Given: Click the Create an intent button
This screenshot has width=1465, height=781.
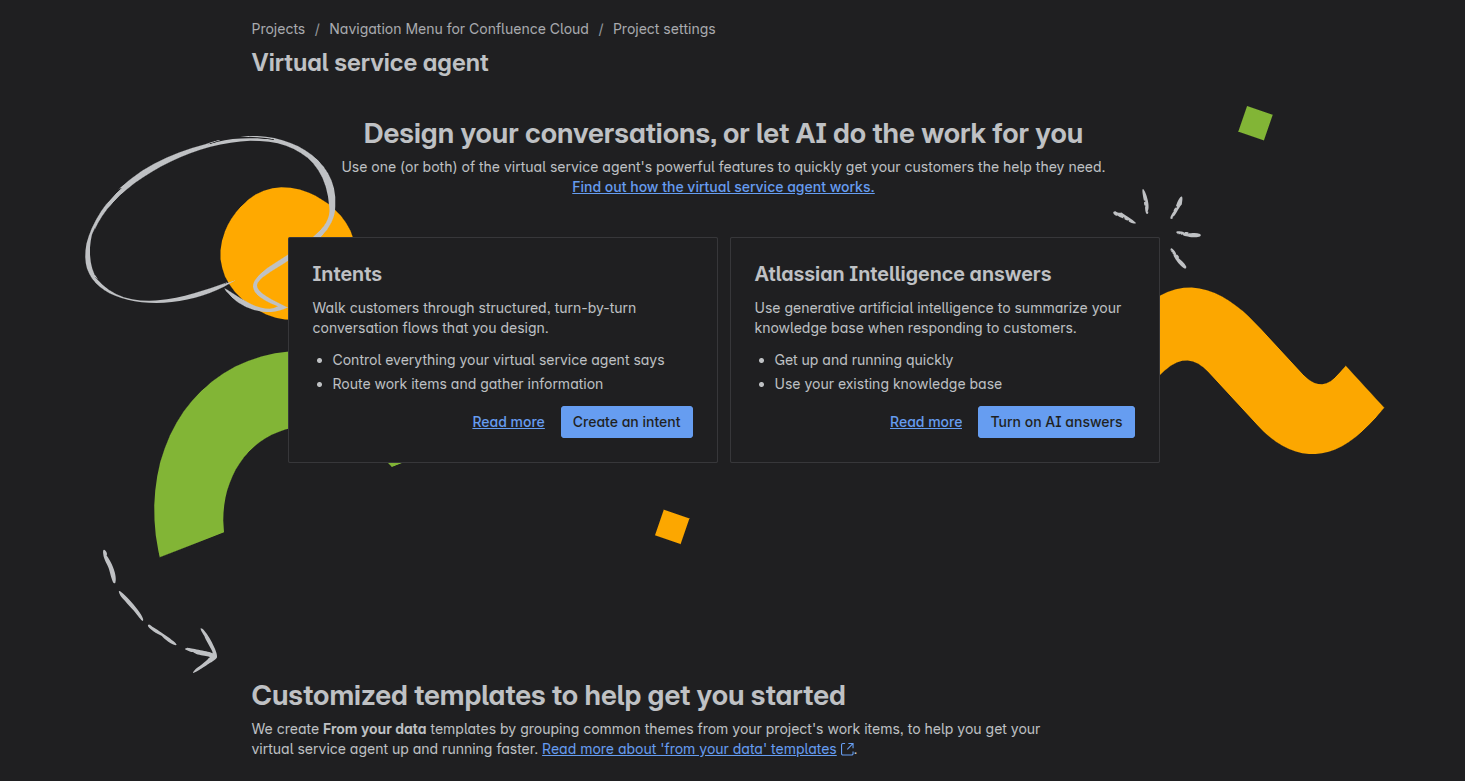Looking at the screenshot, I should tap(626, 422).
